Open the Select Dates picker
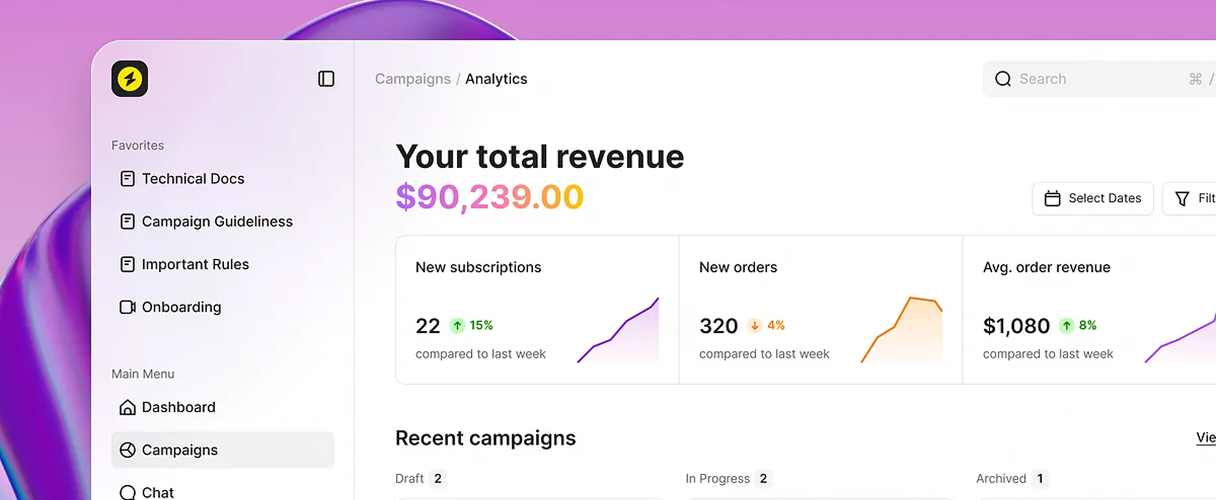1216x500 pixels. (x=1093, y=198)
